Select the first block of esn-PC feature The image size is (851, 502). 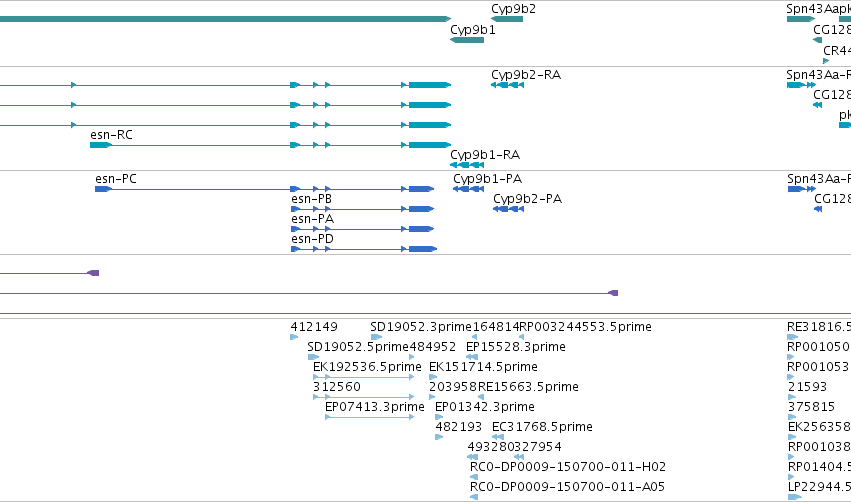pyautogui.click(x=103, y=189)
